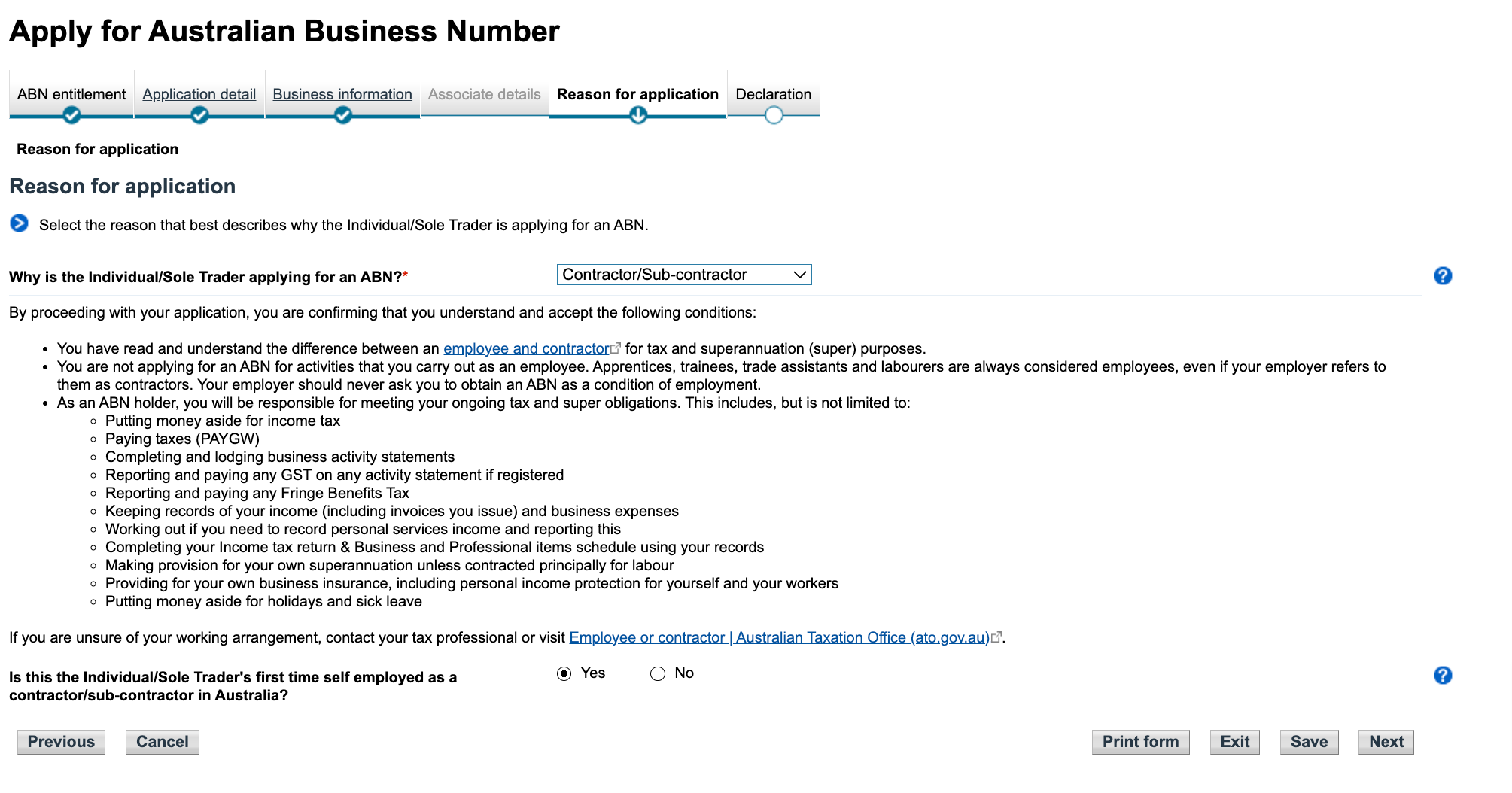Open the Application detail tab
Image resolution: width=1512 pixels, height=793 pixels.
pos(199,94)
